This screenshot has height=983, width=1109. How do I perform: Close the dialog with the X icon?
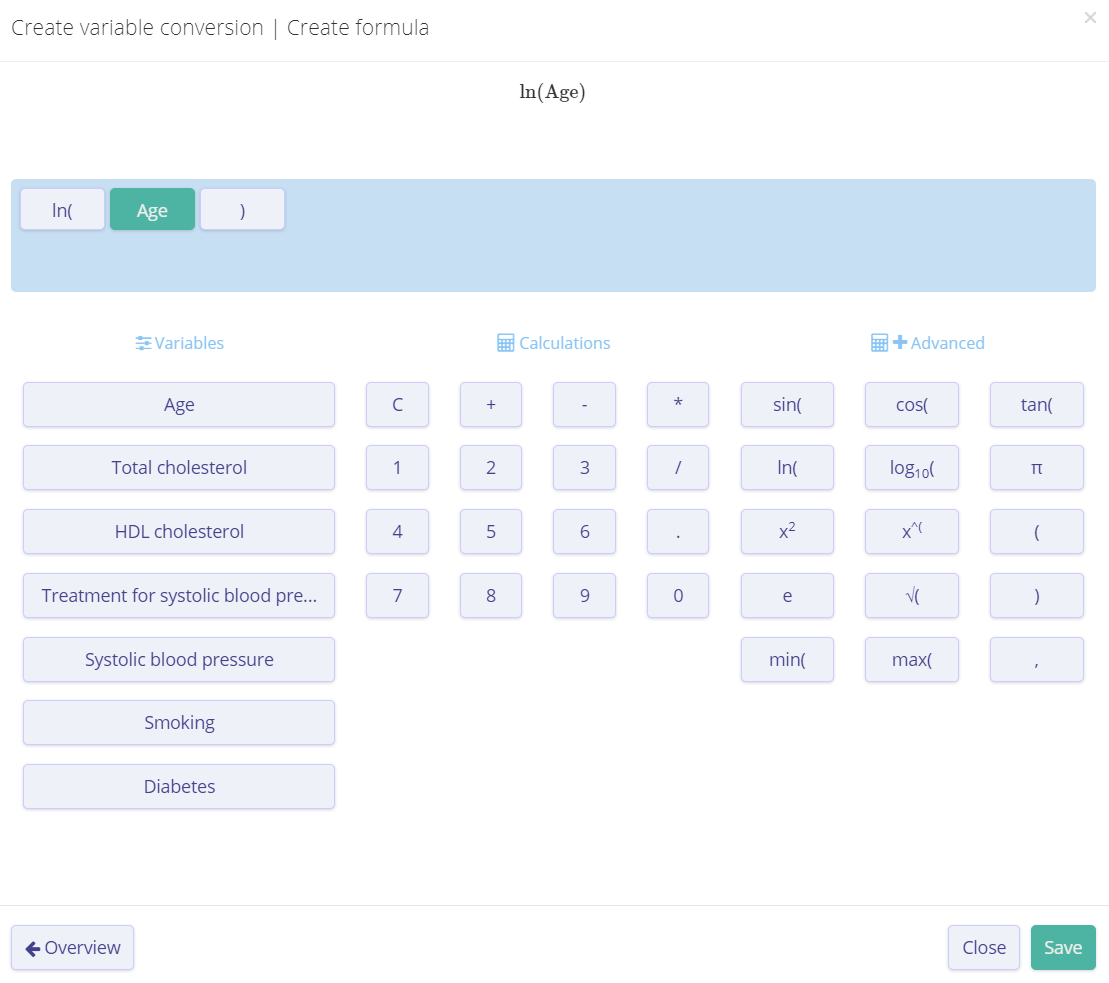[1090, 18]
